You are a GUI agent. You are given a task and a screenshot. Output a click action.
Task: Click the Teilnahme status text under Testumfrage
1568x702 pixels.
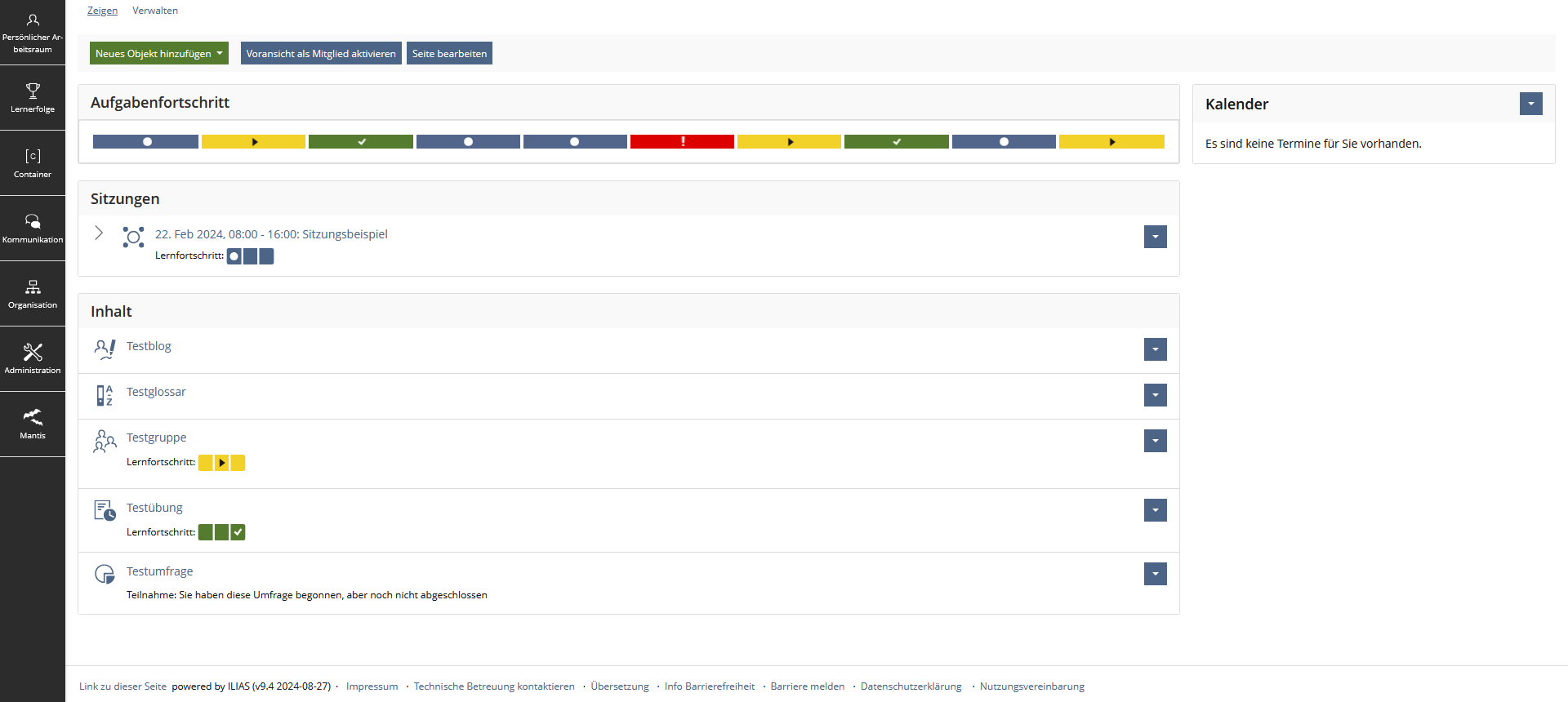pos(307,595)
